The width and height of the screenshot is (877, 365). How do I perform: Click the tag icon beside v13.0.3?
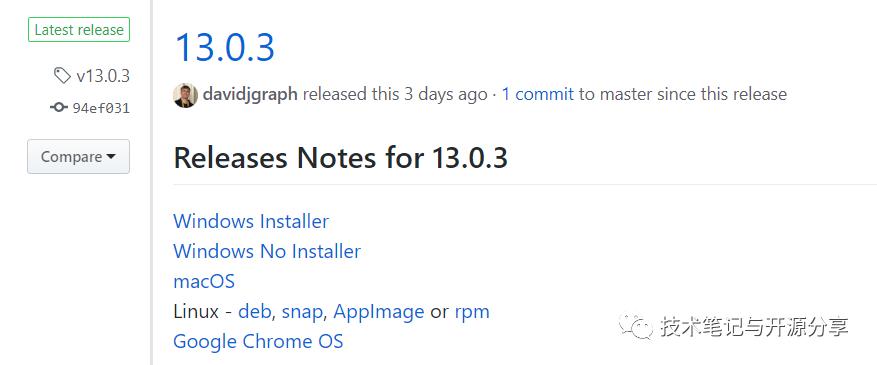[x=62, y=75]
